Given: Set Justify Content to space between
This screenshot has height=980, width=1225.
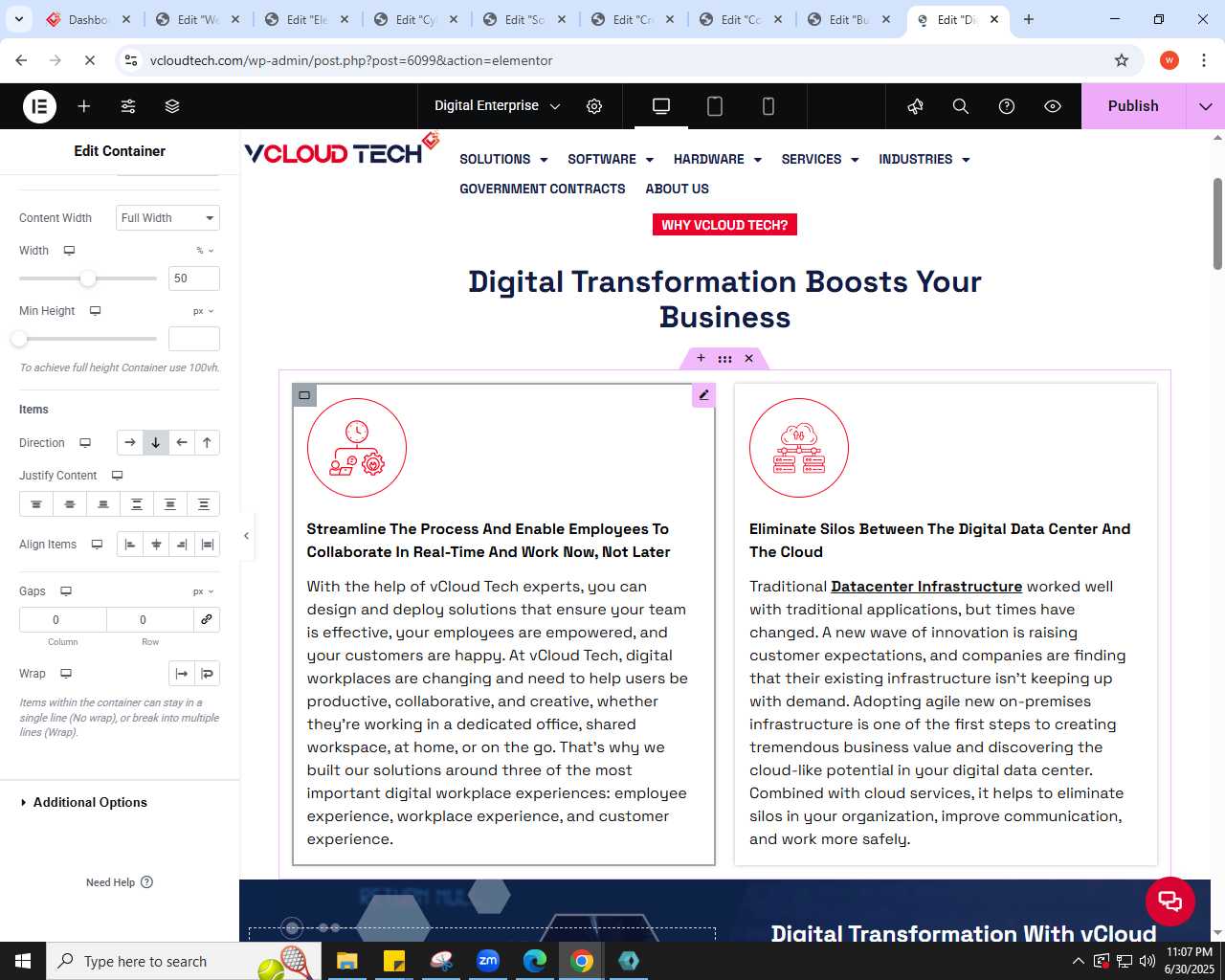Looking at the screenshot, I should point(137,504).
